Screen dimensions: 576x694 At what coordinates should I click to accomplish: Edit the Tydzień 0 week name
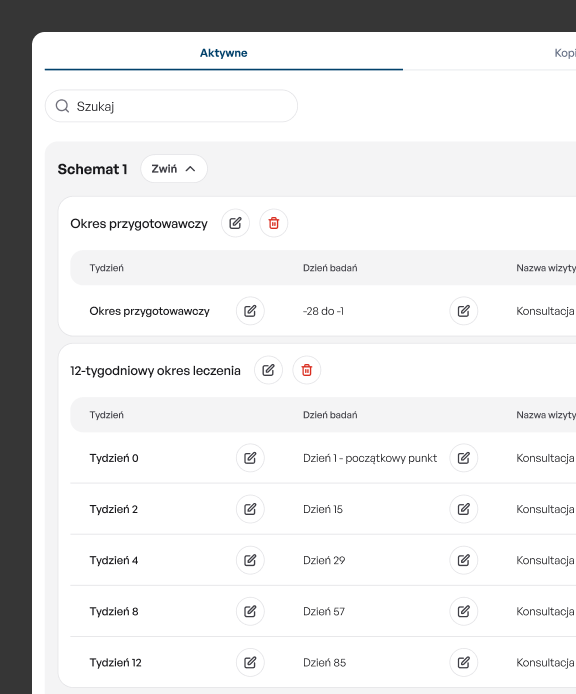(x=250, y=458)
